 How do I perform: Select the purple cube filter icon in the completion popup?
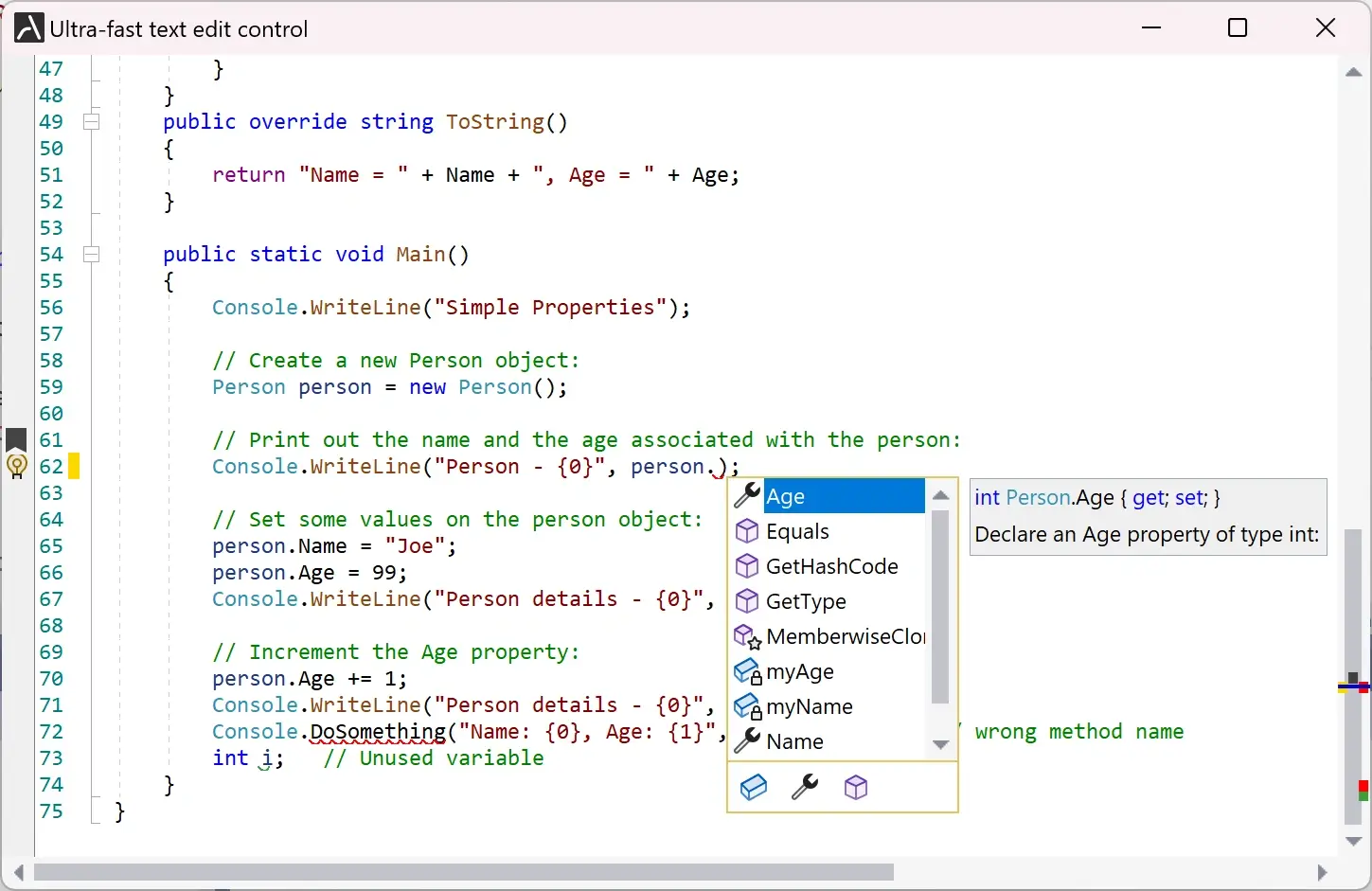[x=856, y=787]
